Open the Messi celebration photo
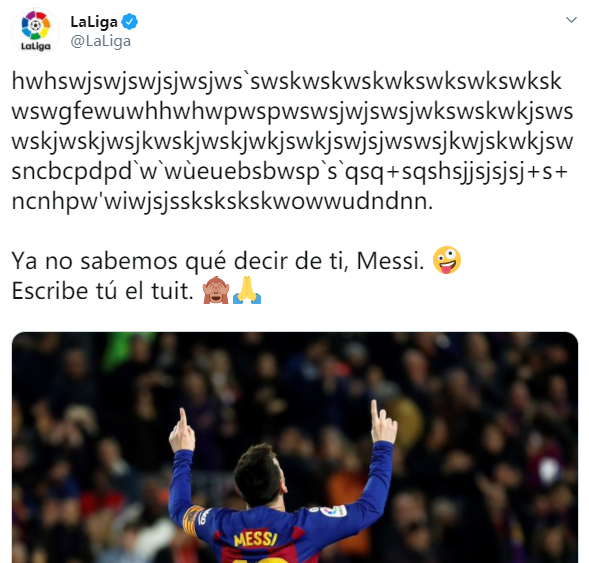 [295, 447]
